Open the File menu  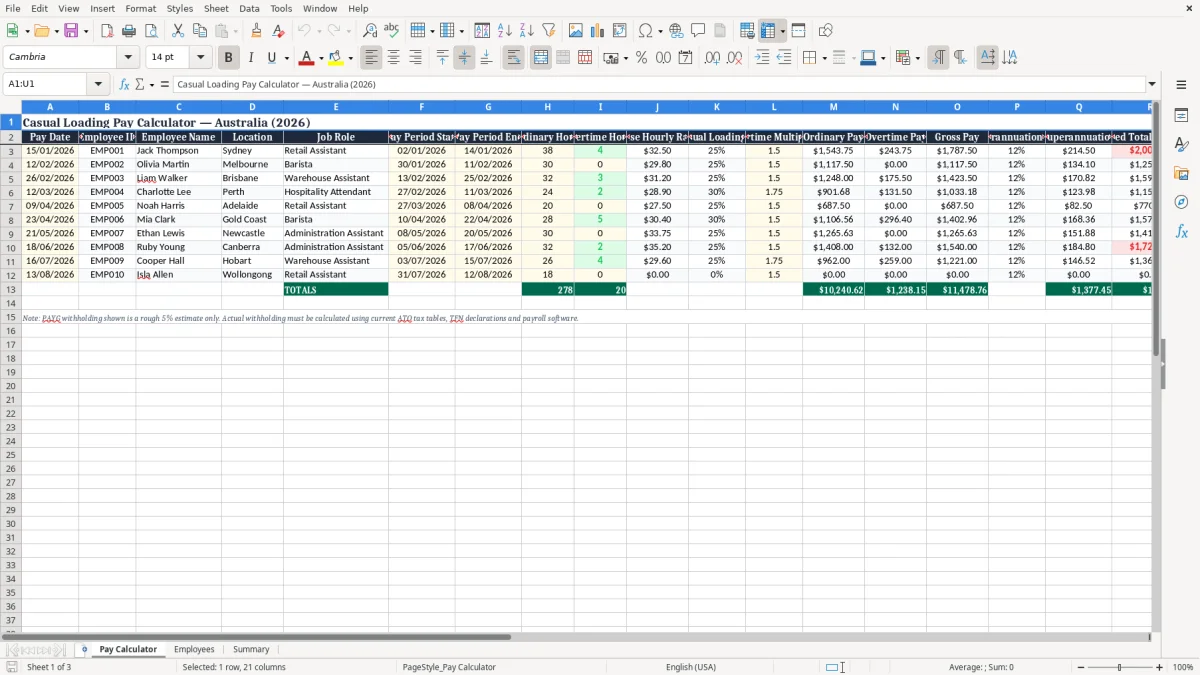coord(13,8)
